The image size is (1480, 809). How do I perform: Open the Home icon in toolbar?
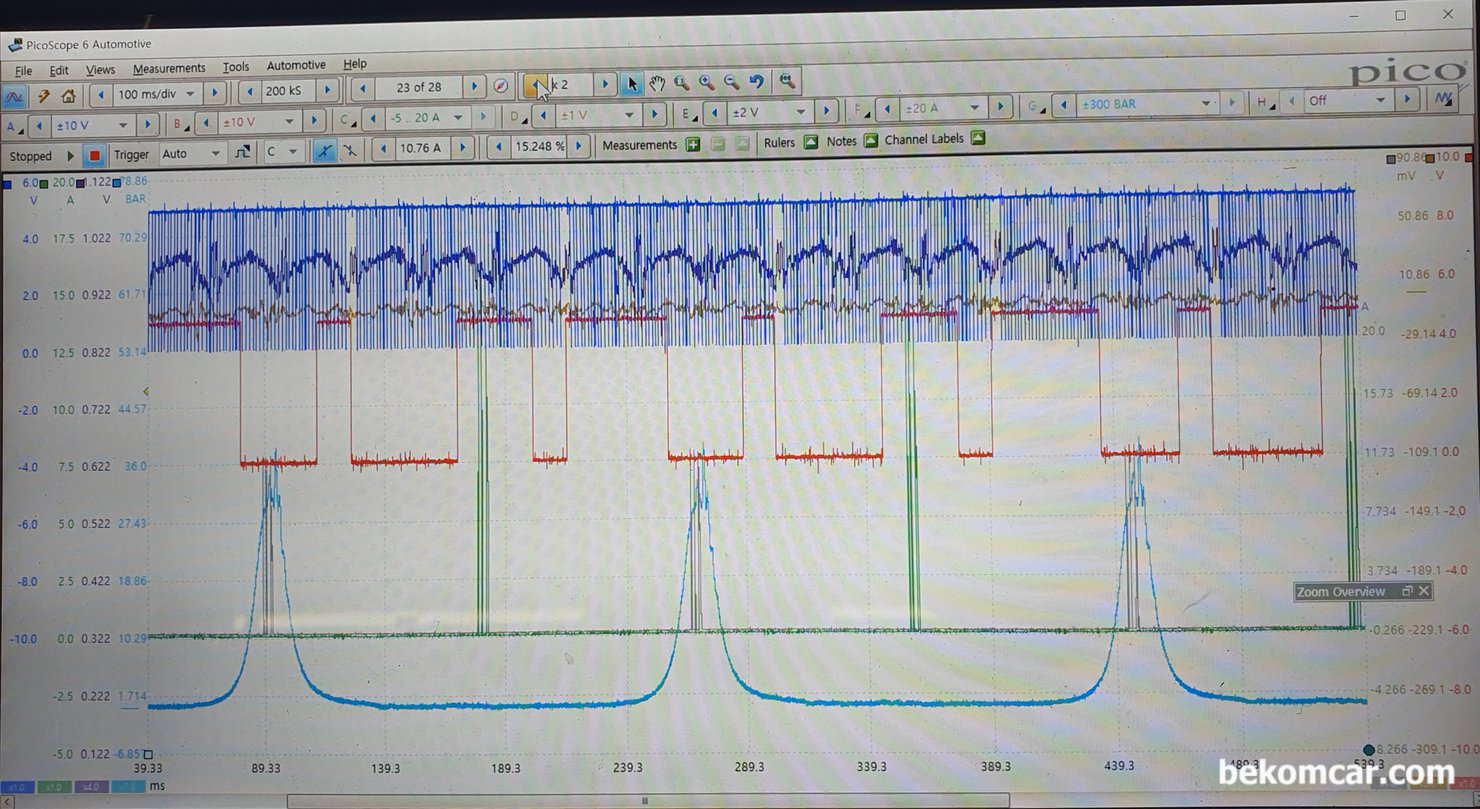pos(68,96)
